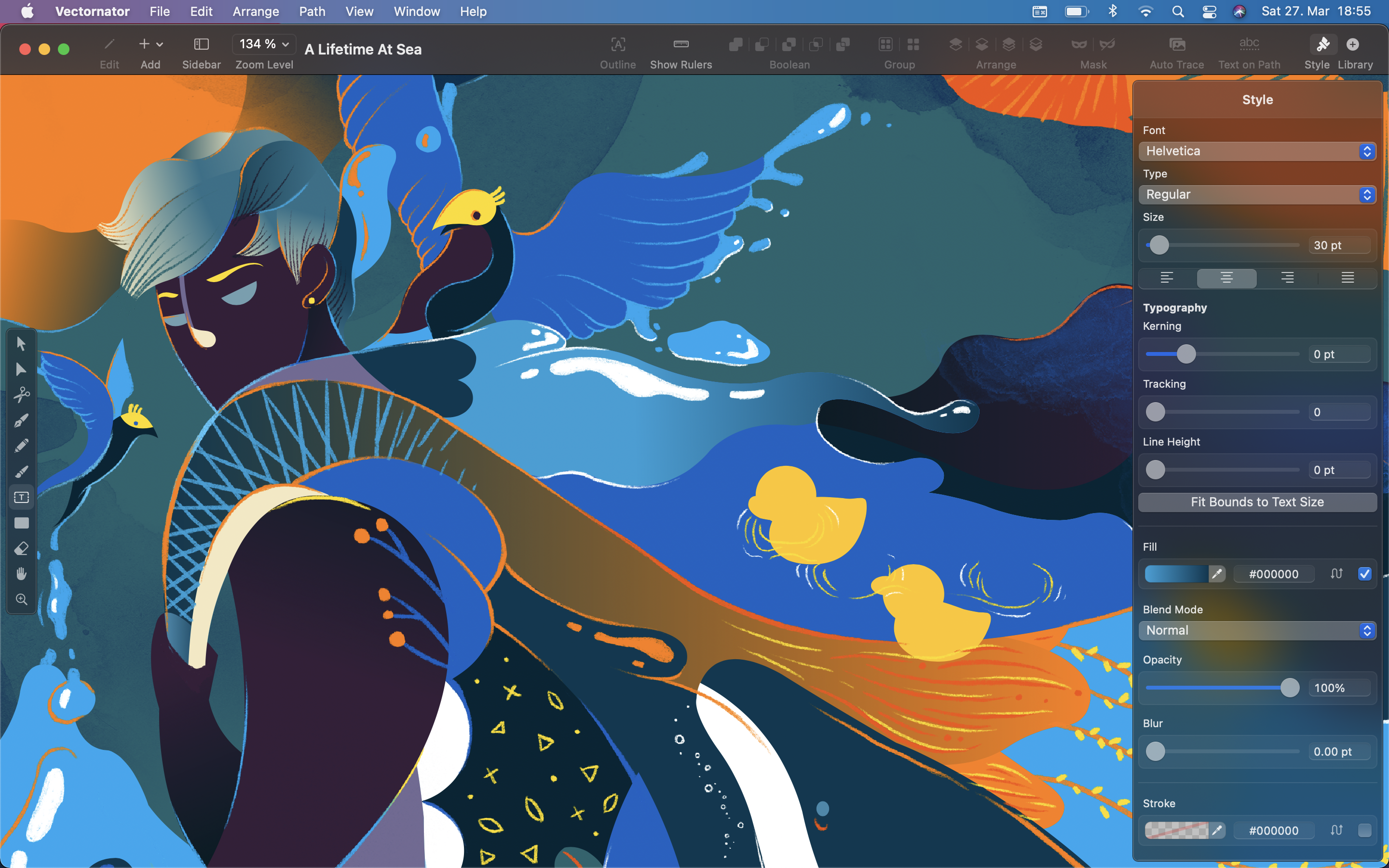1389x868 pixels.
Task: Click the Fit Bounds to Text Size button
Action: [1257, 502]
